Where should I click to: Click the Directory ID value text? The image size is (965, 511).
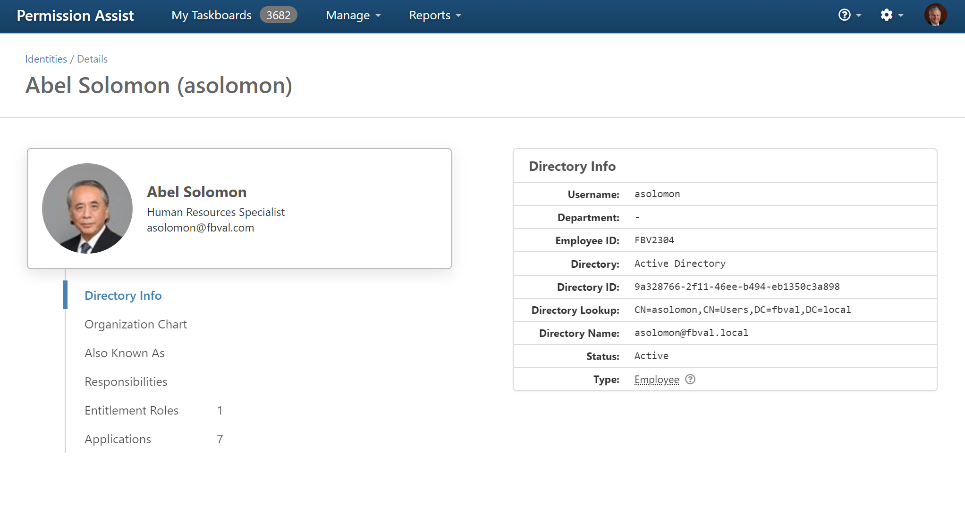(x=736, y=287)
